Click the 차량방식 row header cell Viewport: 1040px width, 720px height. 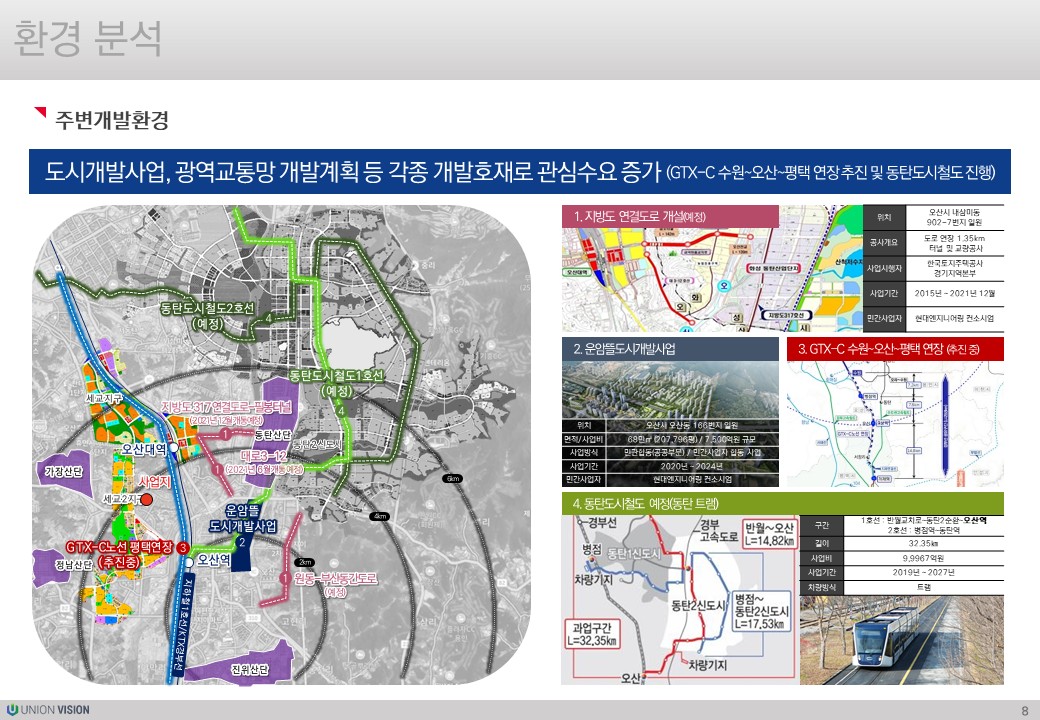822,587
